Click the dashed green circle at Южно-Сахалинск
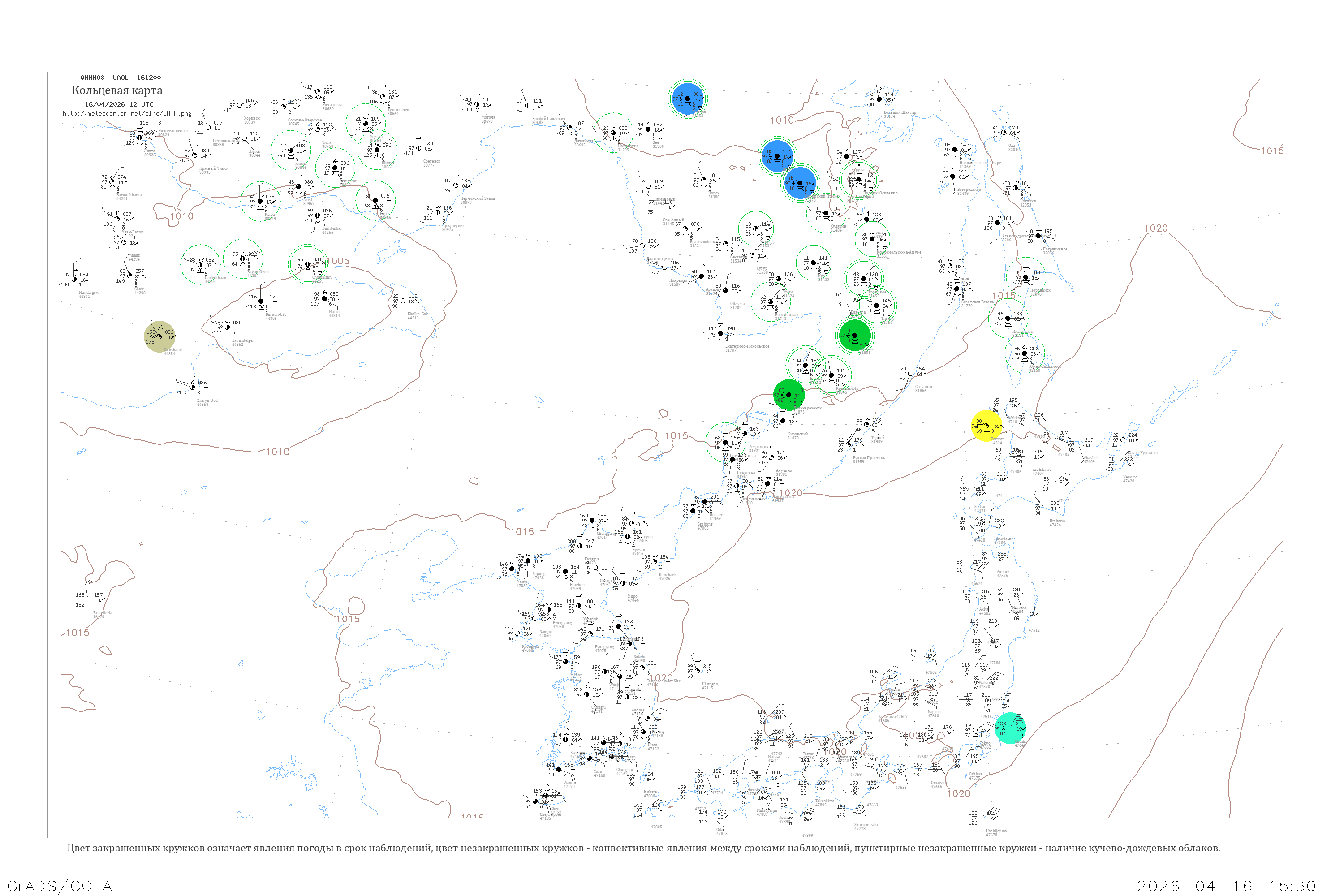 coord(1025,354)
